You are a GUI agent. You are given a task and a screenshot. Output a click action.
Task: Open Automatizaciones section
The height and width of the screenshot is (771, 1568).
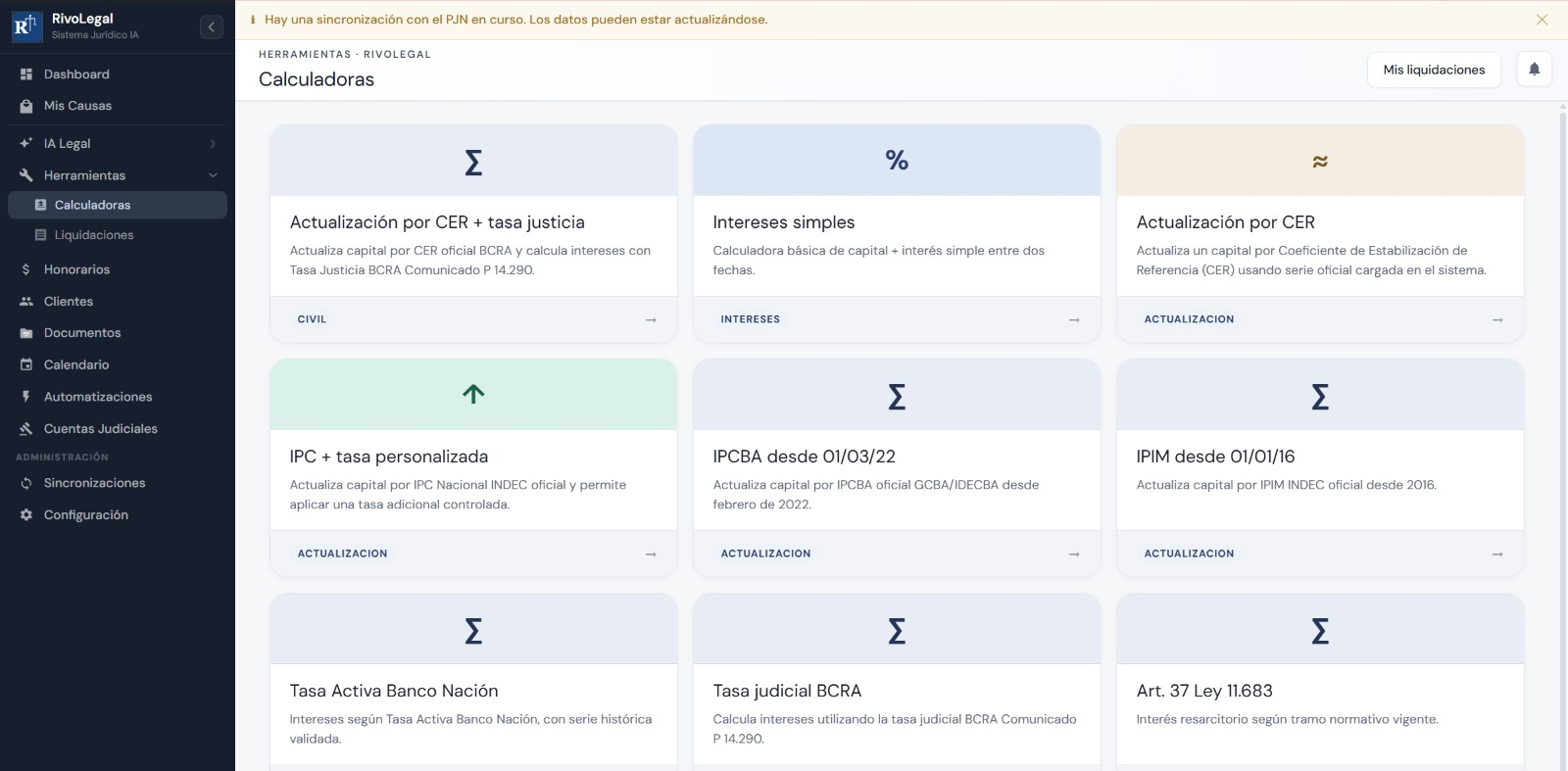click(118, 397)
